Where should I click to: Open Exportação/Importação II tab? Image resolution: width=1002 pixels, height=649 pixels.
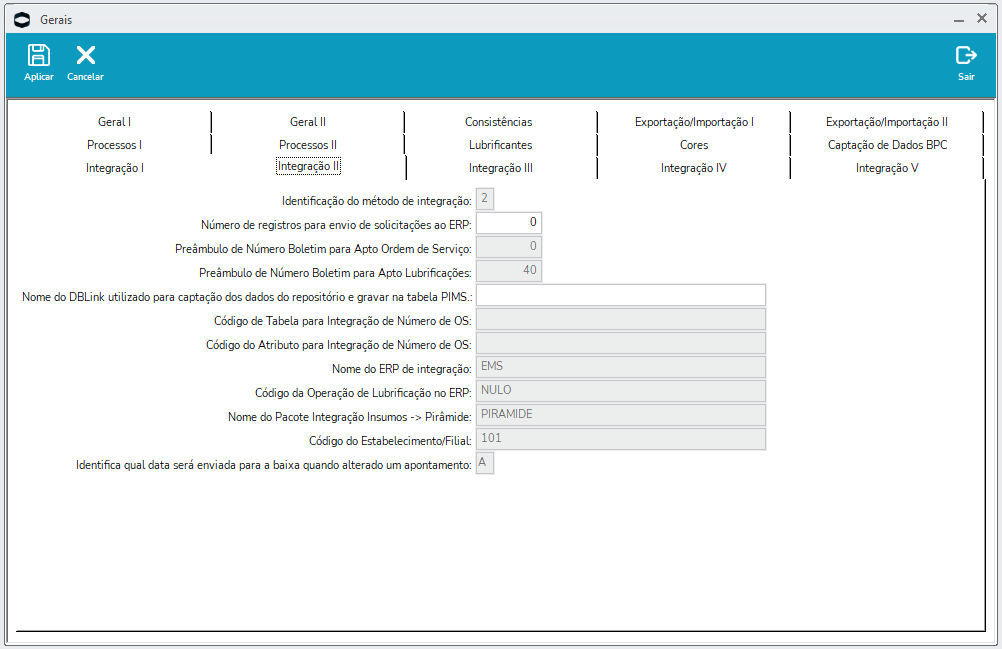(887, 122)
